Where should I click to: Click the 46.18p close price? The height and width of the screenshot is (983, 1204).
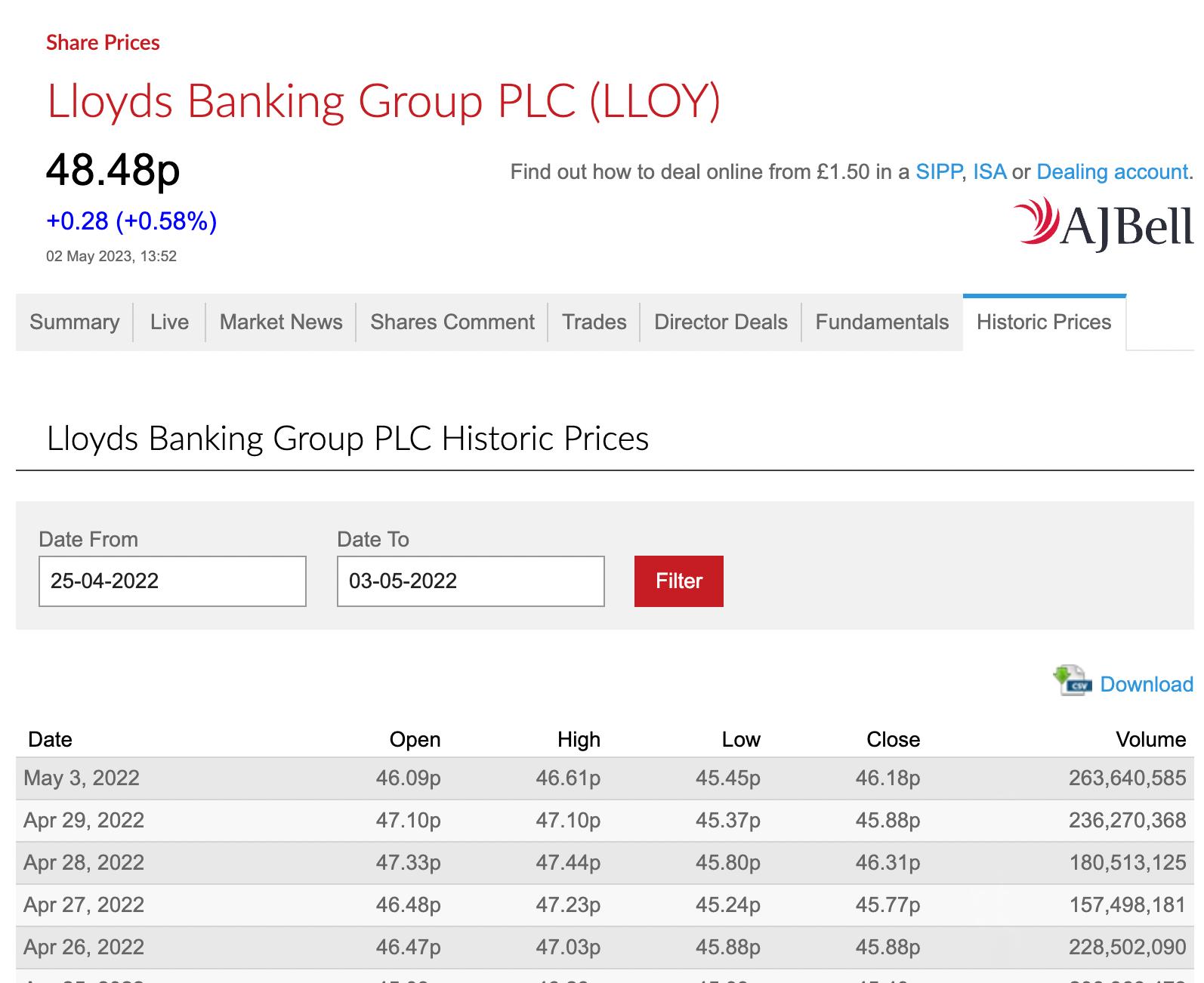point(888,778)
